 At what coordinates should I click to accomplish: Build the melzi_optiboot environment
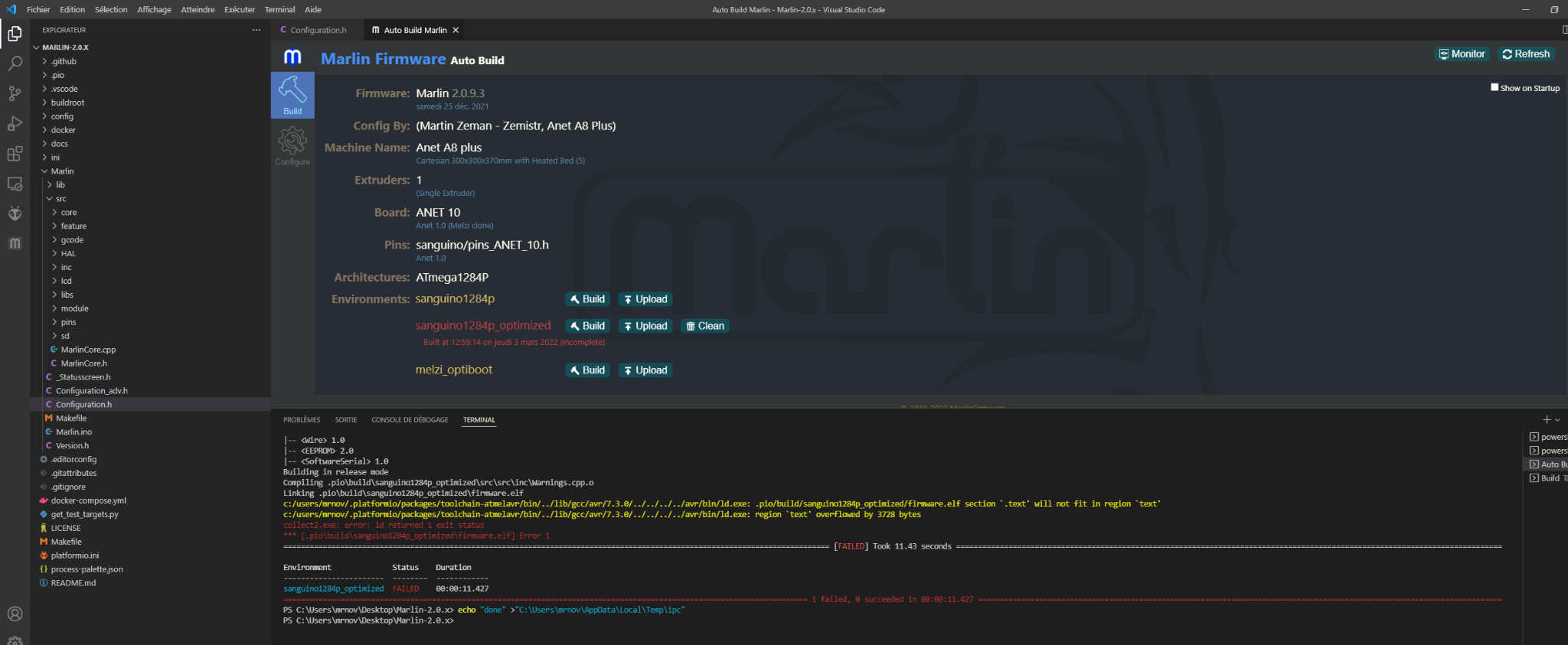pos(587,370)
